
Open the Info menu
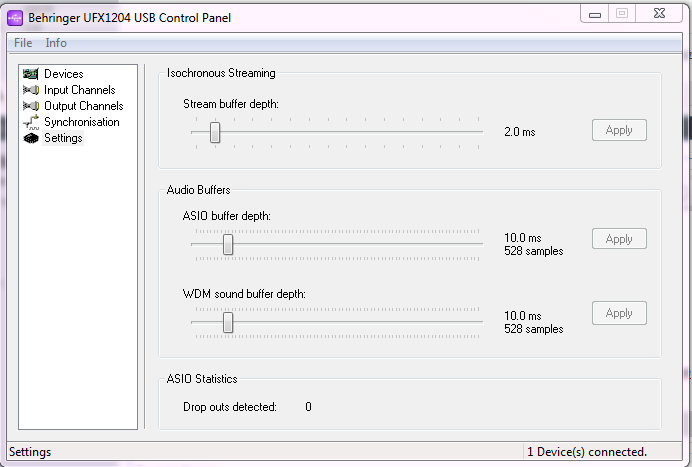56,43
